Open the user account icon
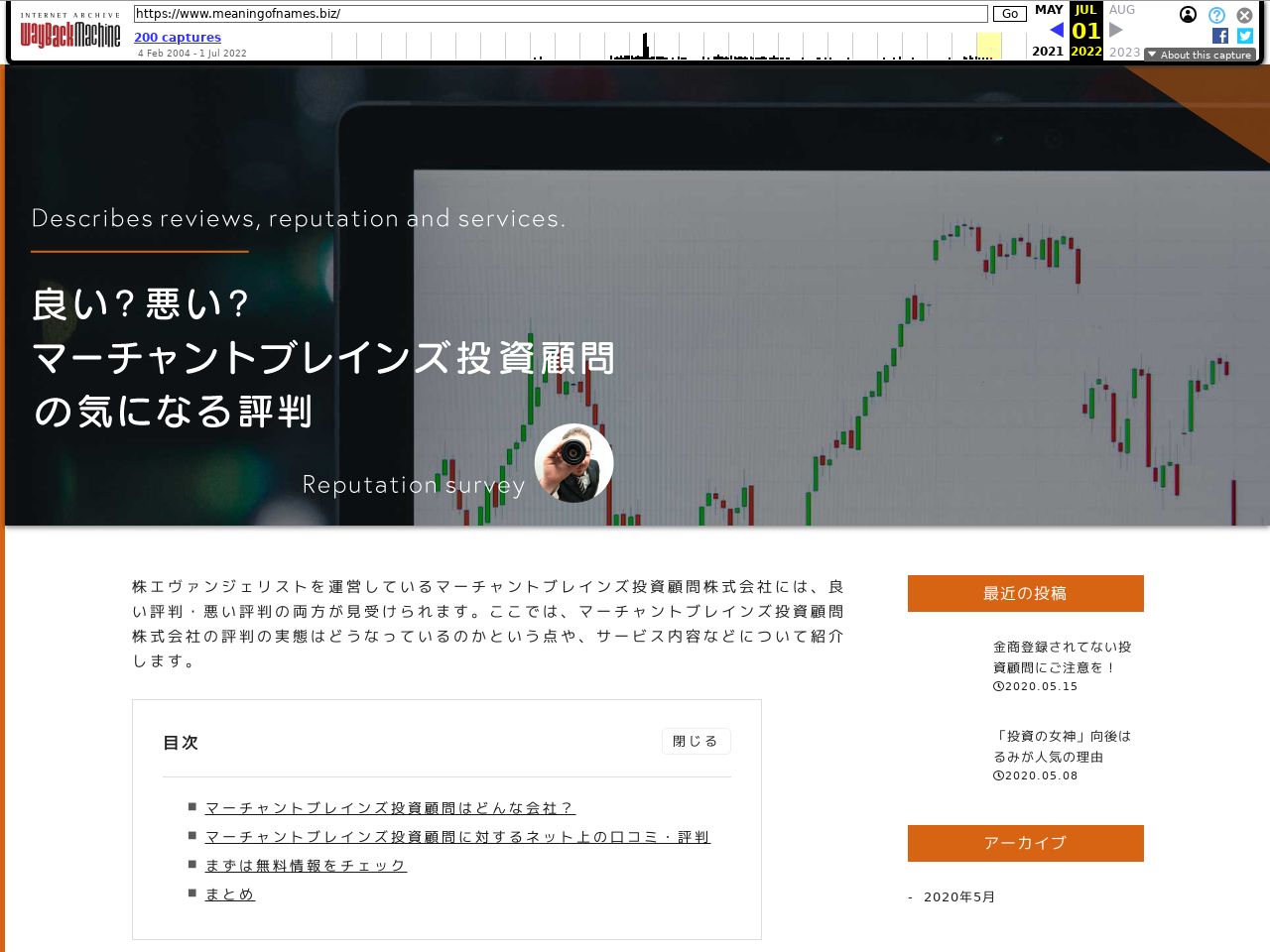This screenshot has width=1270, height=952. 1188,15
